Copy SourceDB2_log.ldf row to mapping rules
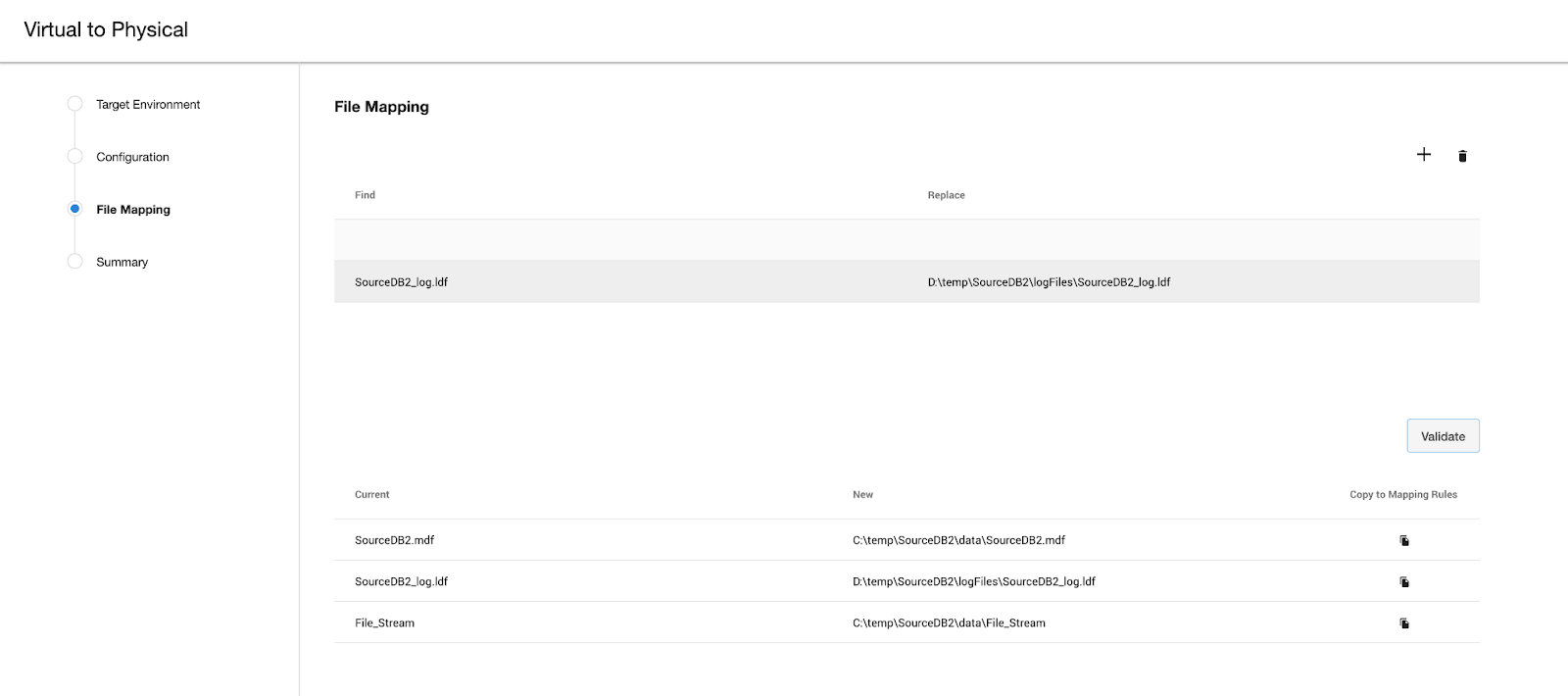Image resolution: width=1568 pixels, height=696 pixels. (1404, 582)
